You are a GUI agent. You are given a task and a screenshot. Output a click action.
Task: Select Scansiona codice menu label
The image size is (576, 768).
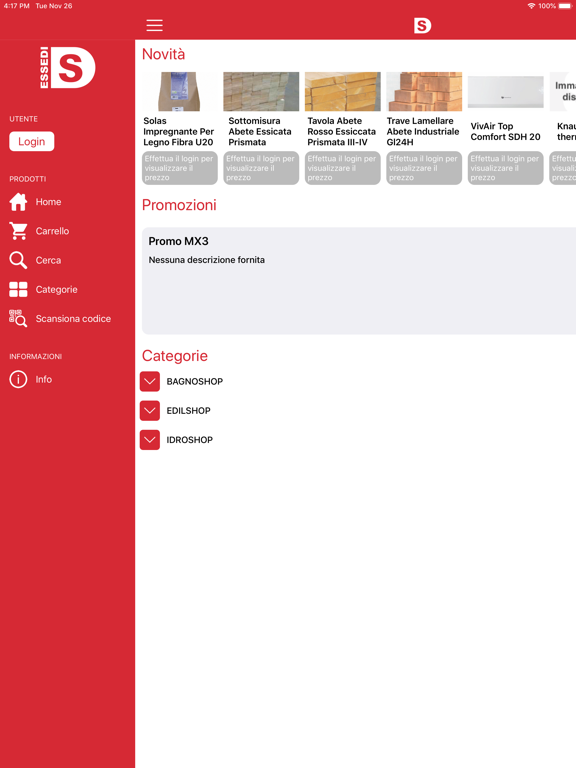[73, 318]
